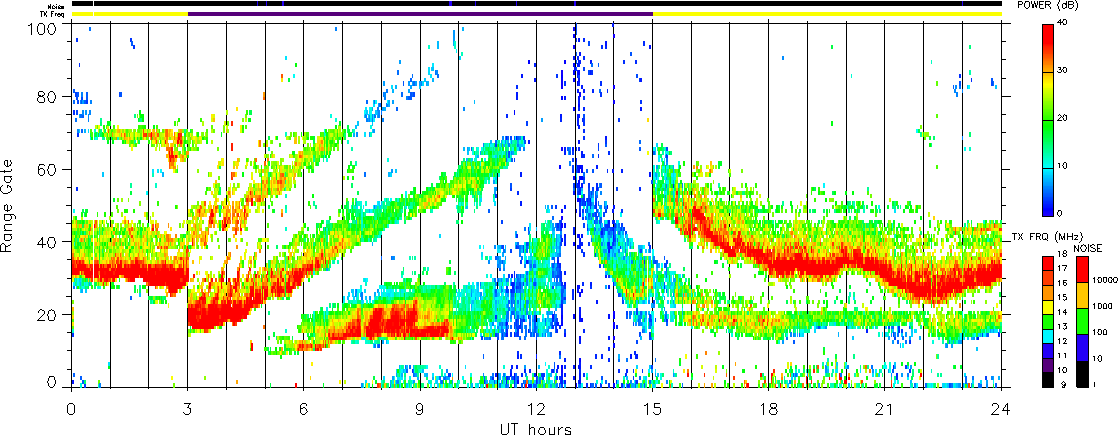Click the "POWER (dB)" colorbar title
This screenshot has width=1118, height=435.
[1048, 4]
